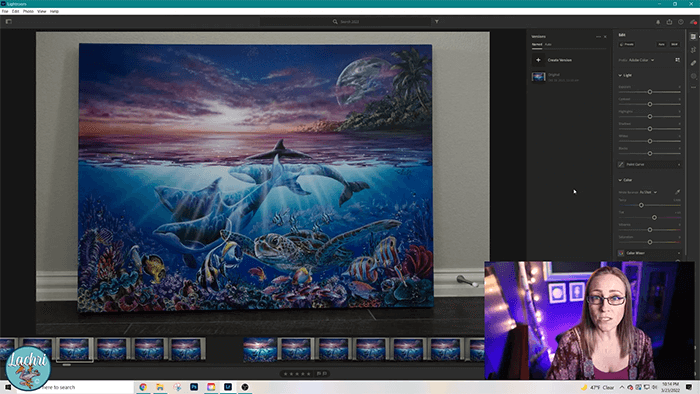The height and width of the screenshot is (394, 700).
Task: Open Versions panel three-dot menu
Action: pyautogui.click(x=598, y=37)
